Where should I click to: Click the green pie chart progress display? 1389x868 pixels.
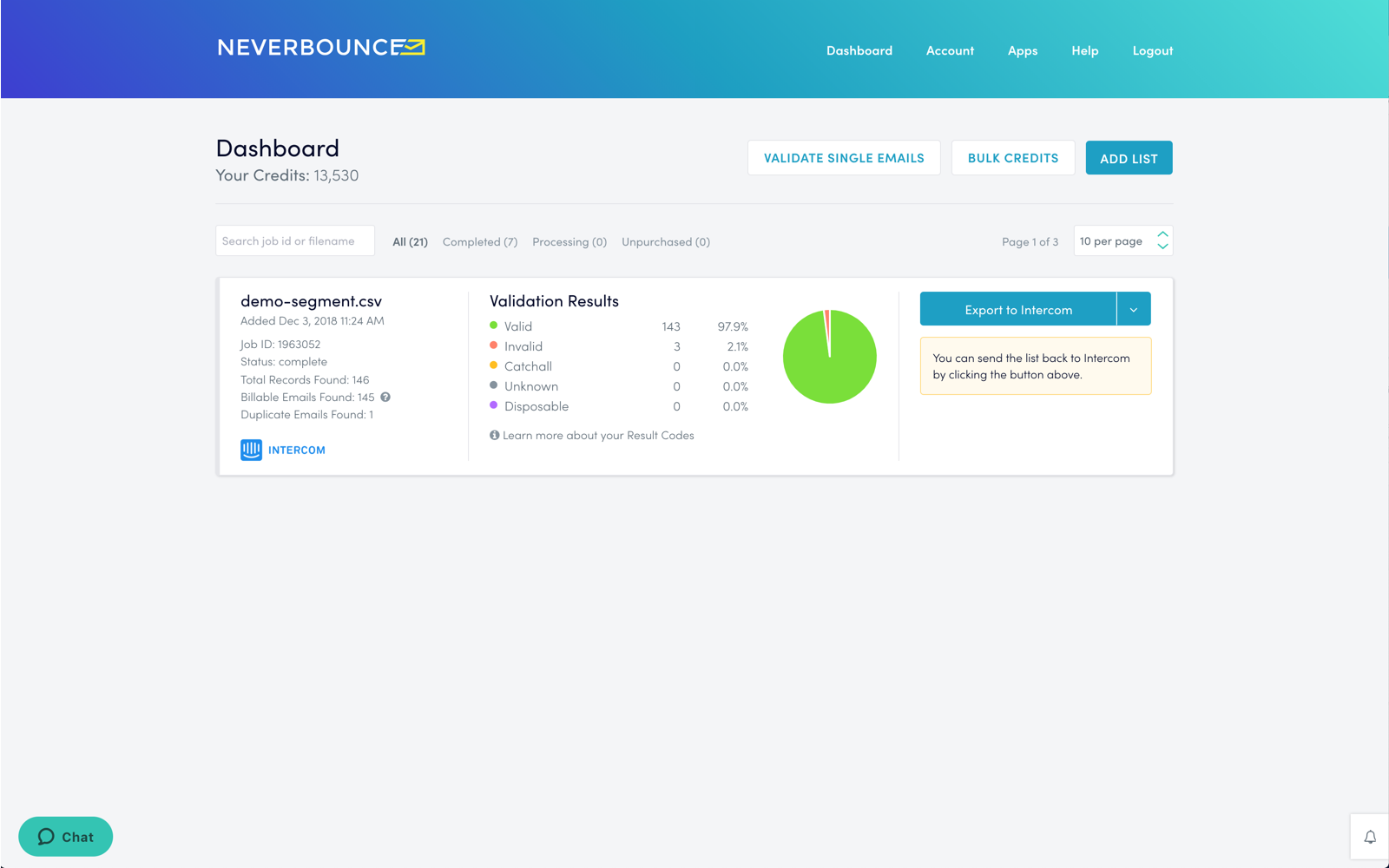[x=829, y=356]
